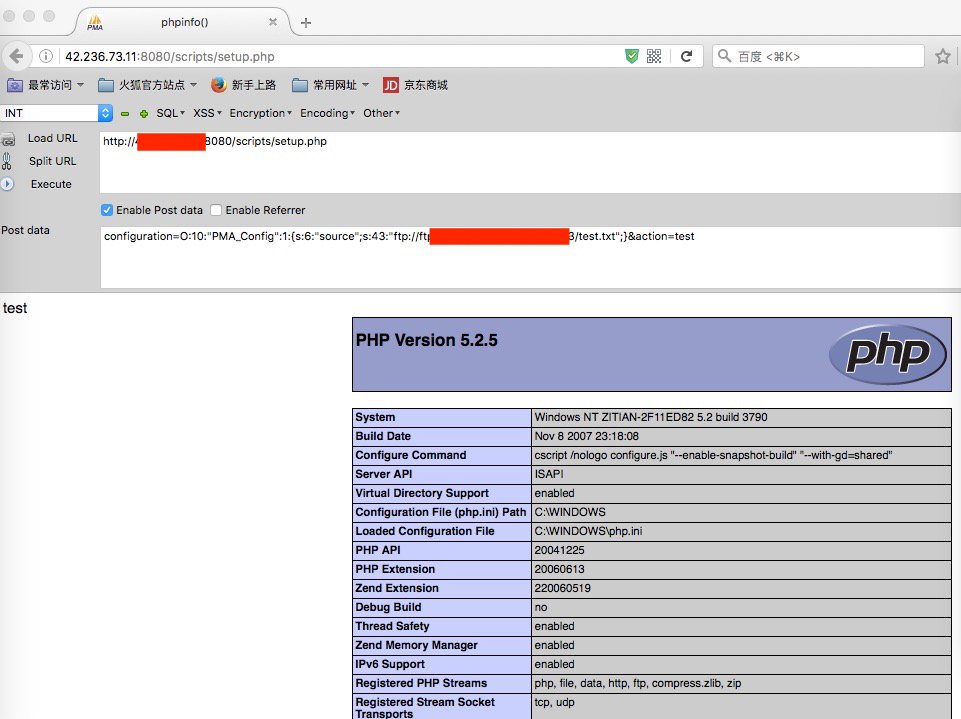961x719 pixels.
Task: Reload the page with refresh icon
Action: coord(686,56)
